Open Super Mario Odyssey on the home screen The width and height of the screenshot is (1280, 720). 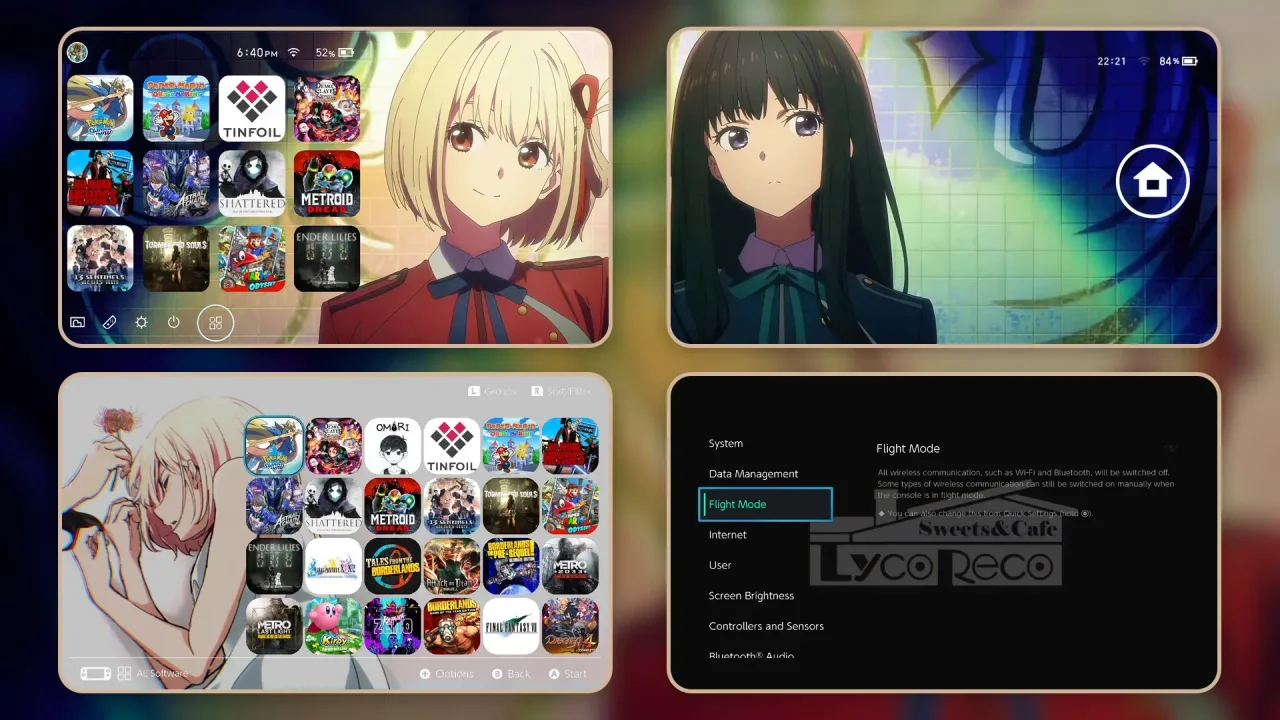coord(252,258)
